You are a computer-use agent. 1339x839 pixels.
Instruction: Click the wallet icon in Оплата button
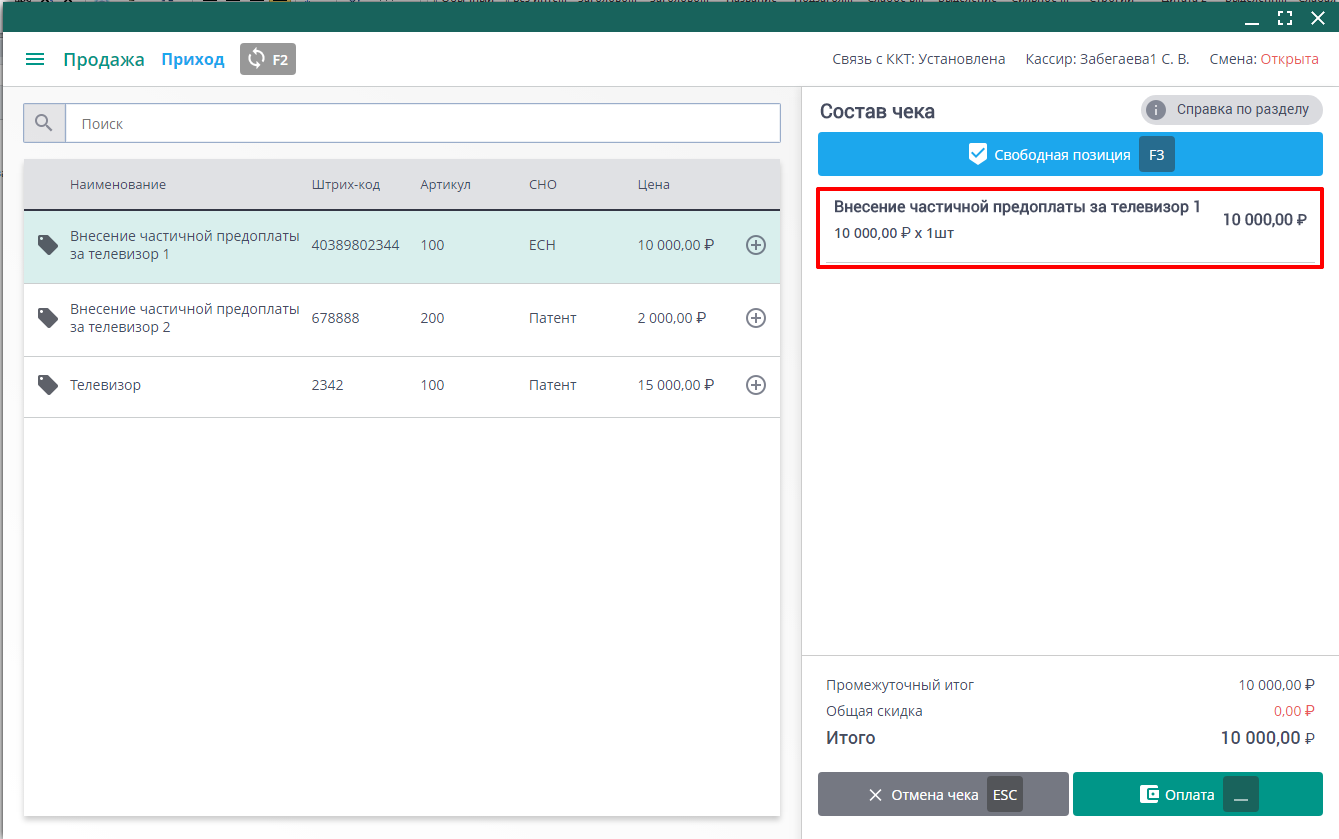(1149, 795)
